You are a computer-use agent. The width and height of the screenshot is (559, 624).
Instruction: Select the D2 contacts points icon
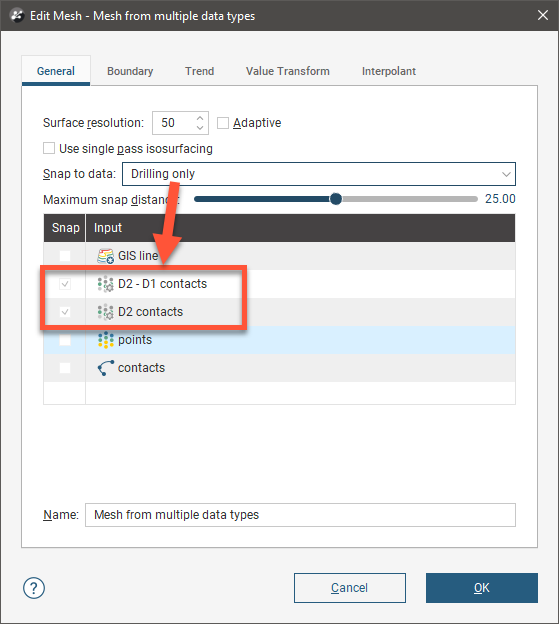click(106, 312)
